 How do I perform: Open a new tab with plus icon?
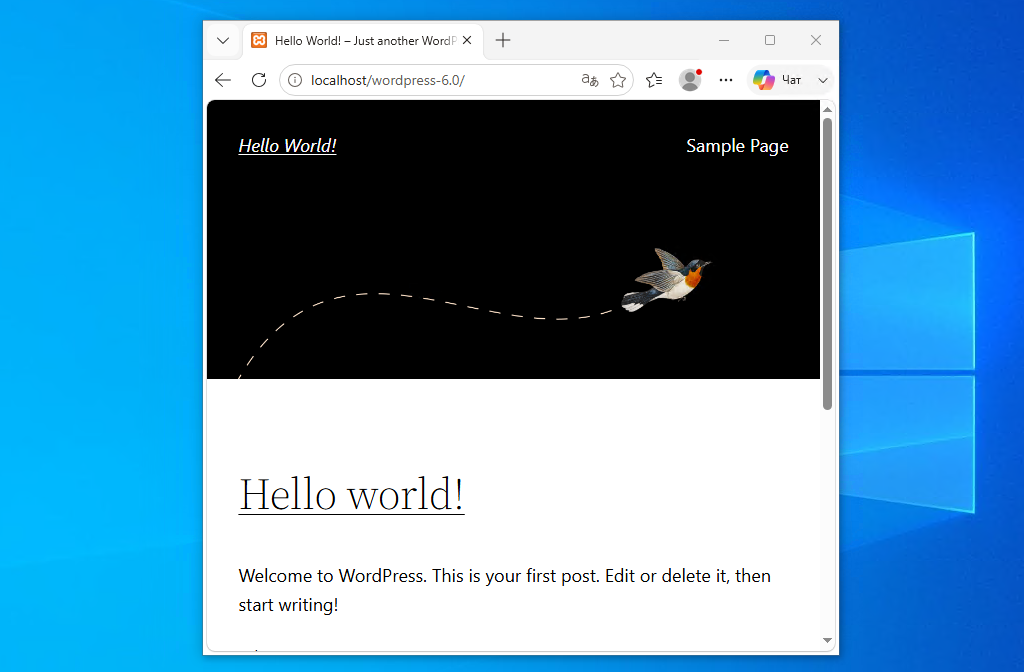tap(503, 40)
